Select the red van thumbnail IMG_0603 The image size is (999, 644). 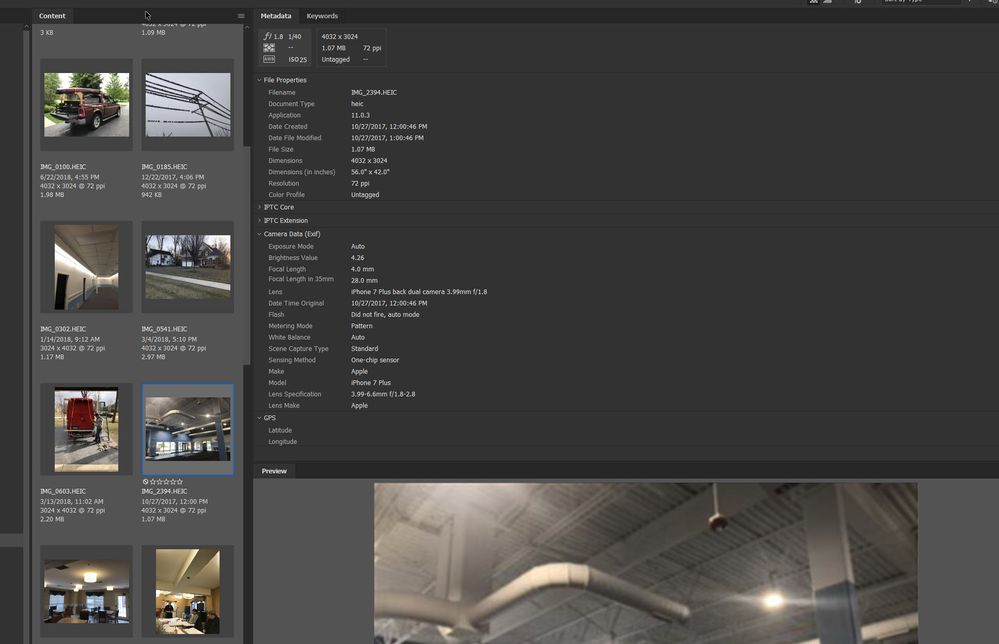[87, 429]
